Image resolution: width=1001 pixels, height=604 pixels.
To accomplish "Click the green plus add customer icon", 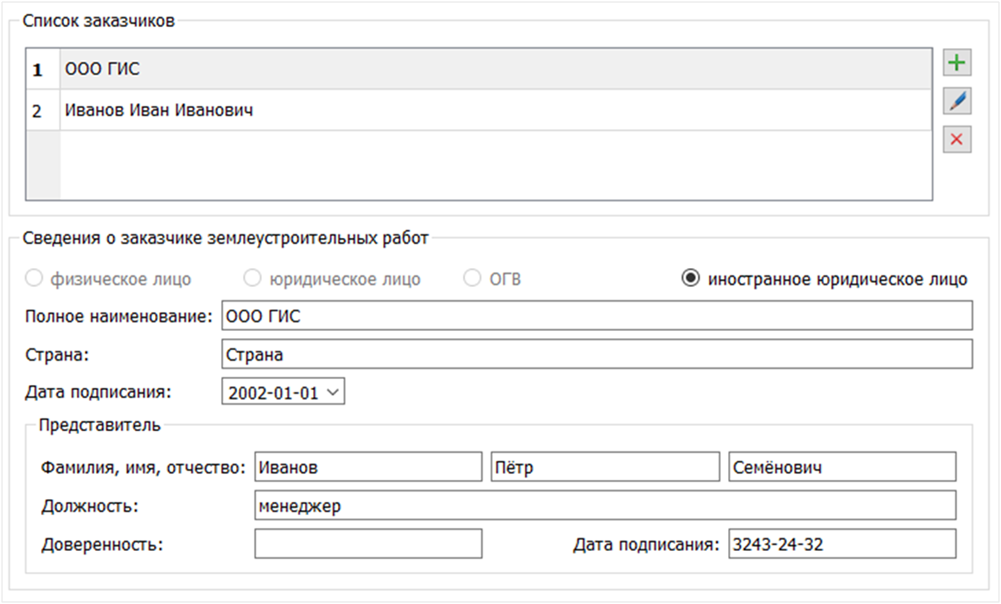I will 958,64.
